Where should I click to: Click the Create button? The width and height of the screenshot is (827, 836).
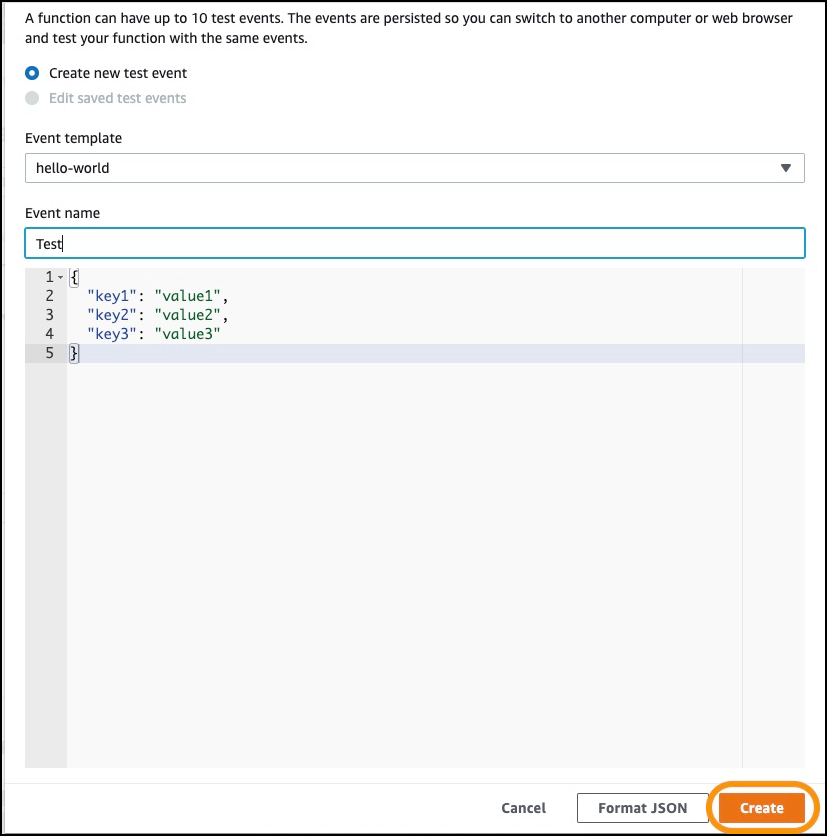[x=761, y=808]
